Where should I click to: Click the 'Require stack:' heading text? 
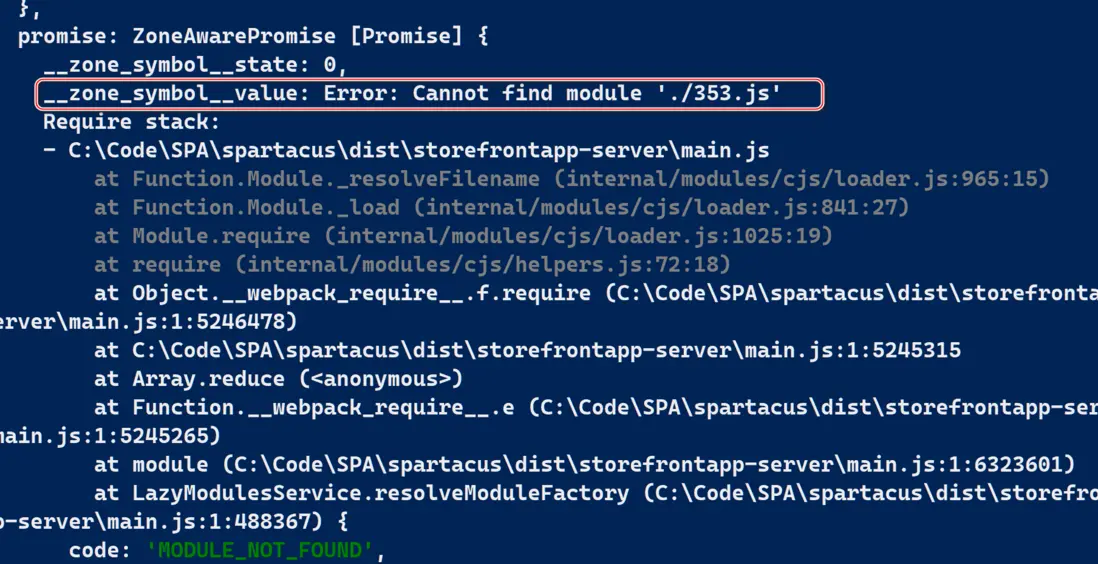(130, 122)
